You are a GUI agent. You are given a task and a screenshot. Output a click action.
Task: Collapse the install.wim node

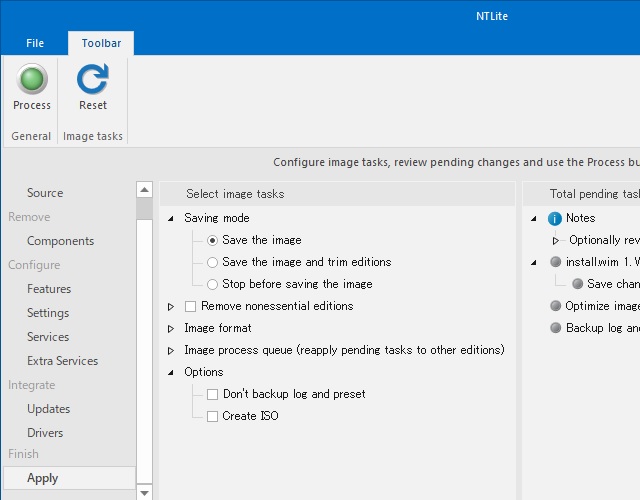coord(533,262)
